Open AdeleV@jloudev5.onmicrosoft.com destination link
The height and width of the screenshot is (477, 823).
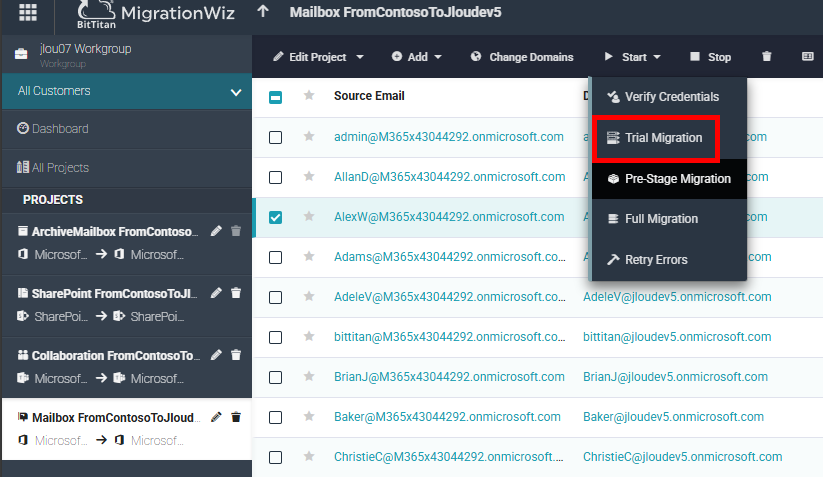(x=677, y=296)
